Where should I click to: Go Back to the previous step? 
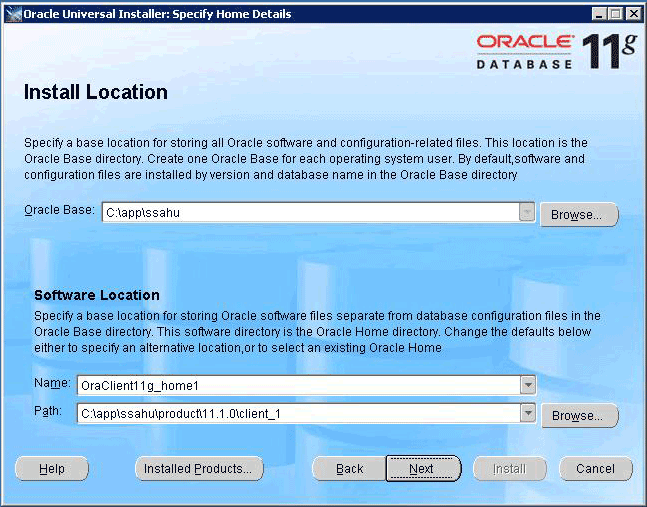(x=349, y=469)
